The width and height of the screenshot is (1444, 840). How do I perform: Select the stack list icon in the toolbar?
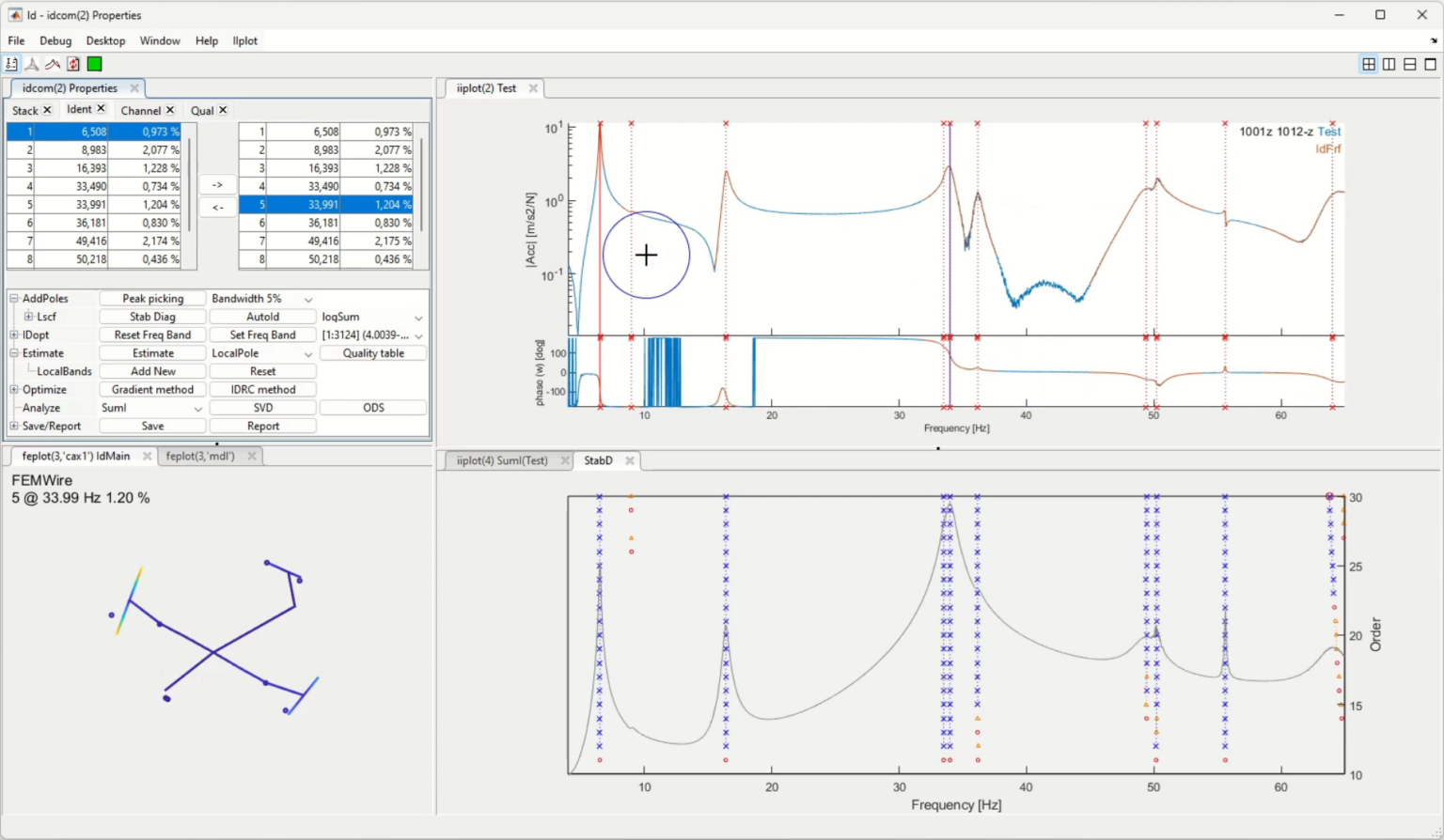coord(11,63)
